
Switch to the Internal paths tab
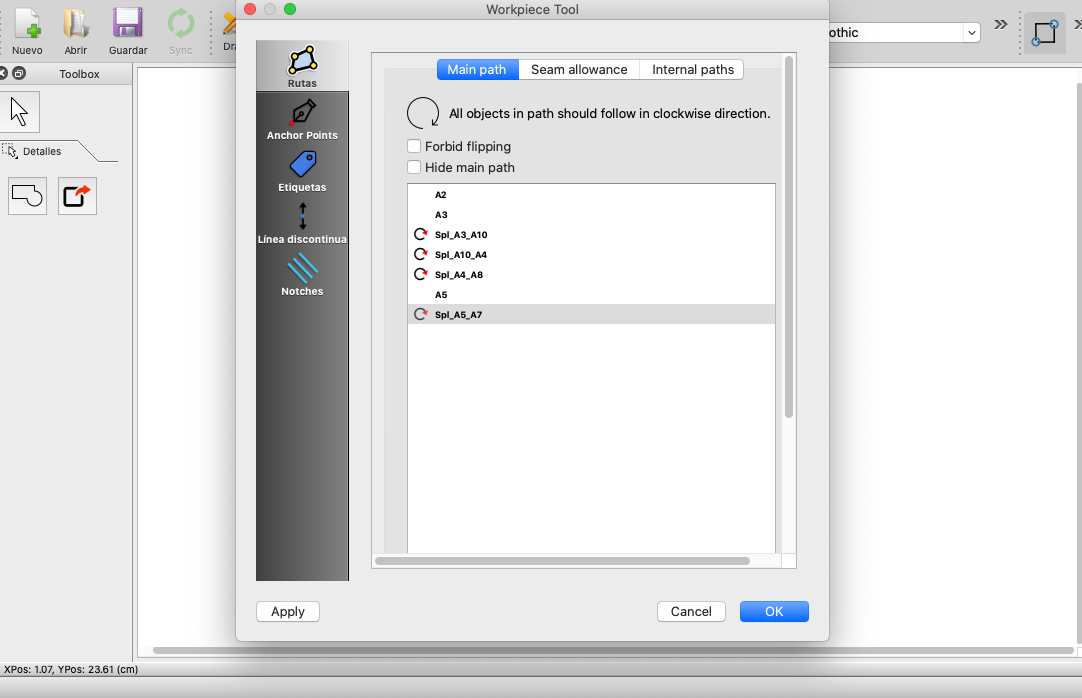click(693, 69)
